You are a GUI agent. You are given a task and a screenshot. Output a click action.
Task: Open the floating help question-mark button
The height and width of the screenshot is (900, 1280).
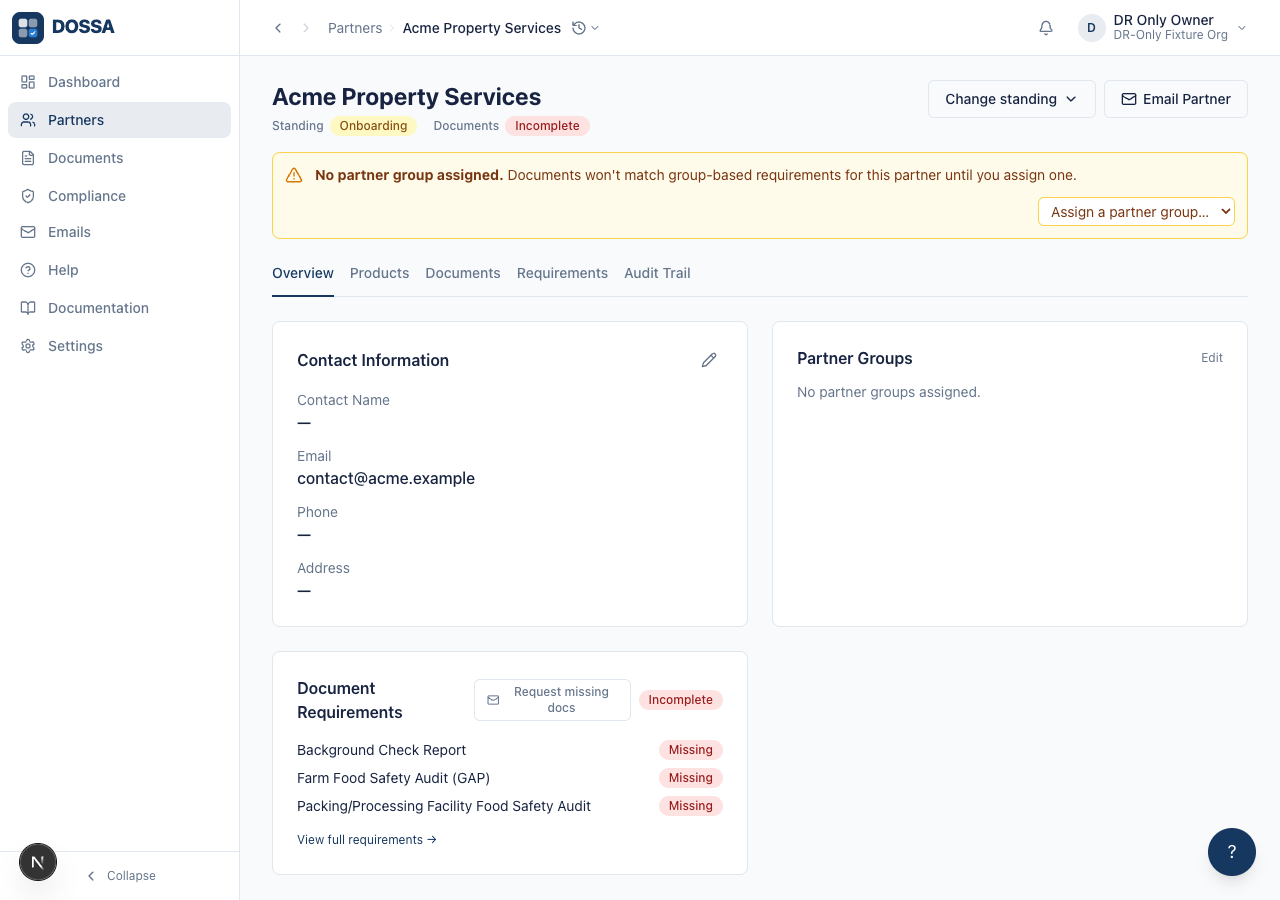tap(1232, 852)
